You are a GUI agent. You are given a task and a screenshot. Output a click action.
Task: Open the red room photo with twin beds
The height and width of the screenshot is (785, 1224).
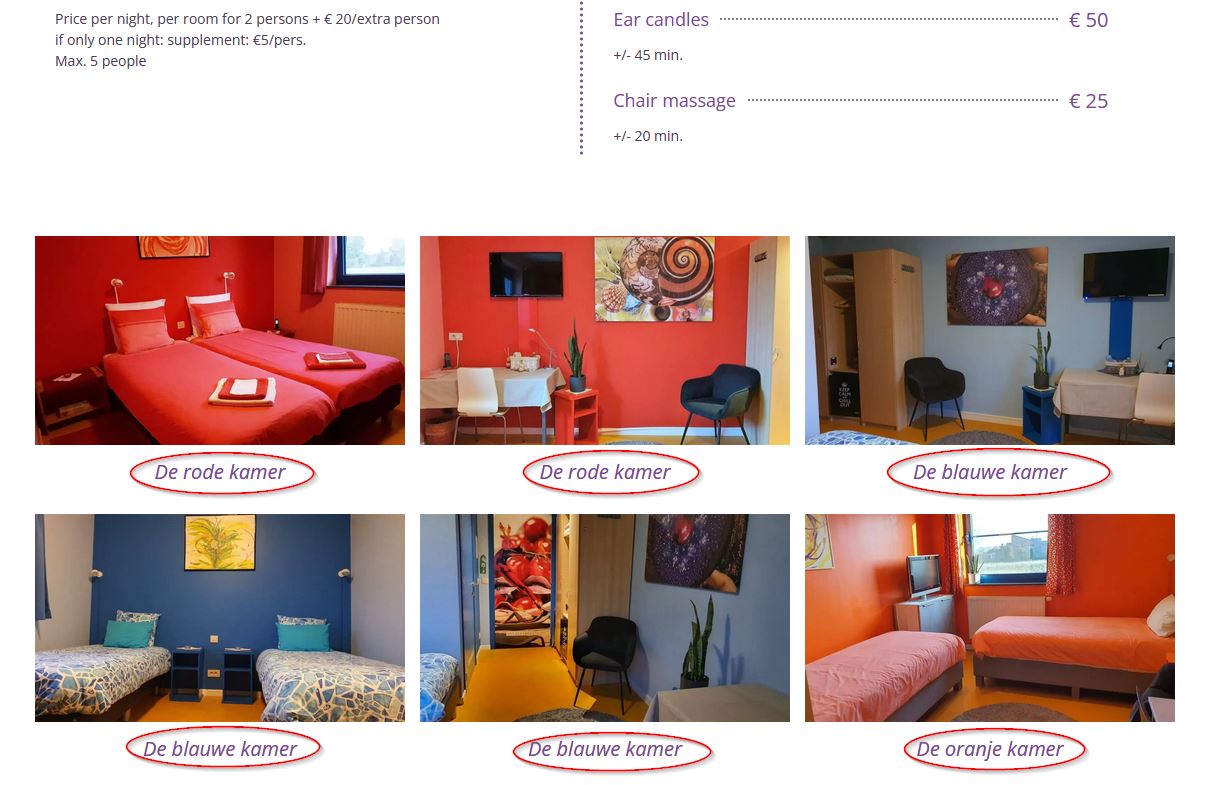click(220, 340)
